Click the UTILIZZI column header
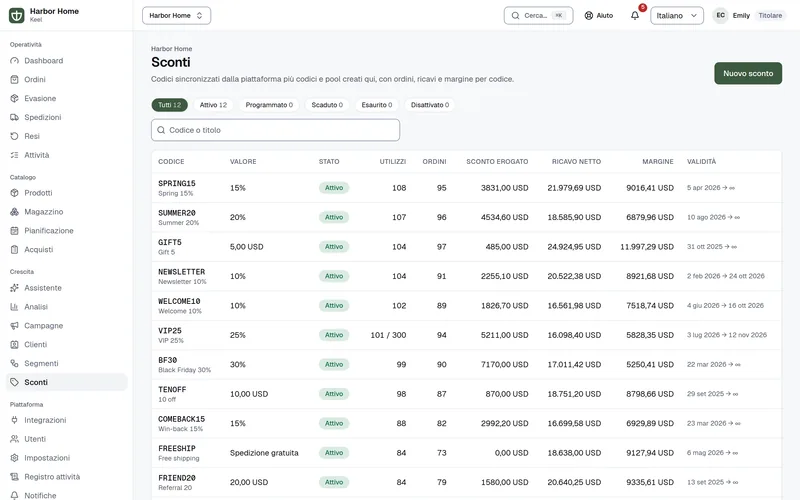 click(393, 162)
